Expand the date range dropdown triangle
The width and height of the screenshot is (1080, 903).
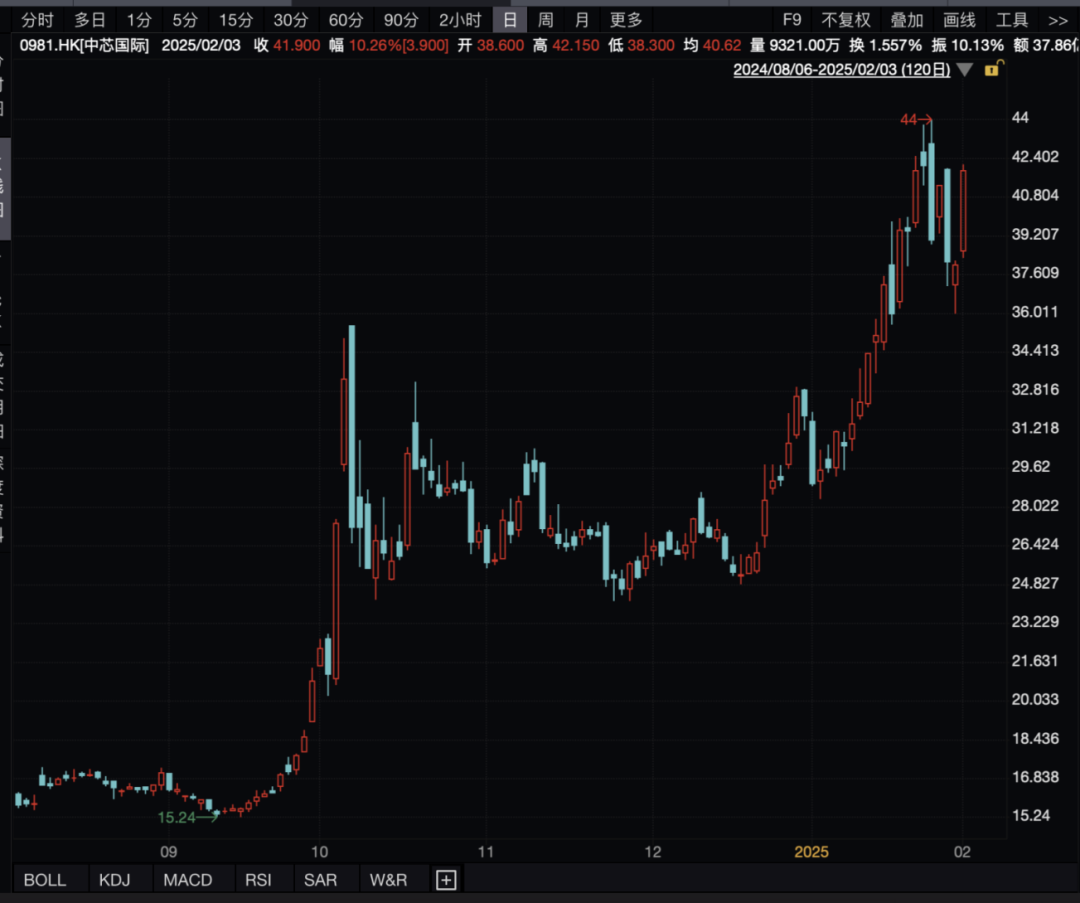(965, 70)
